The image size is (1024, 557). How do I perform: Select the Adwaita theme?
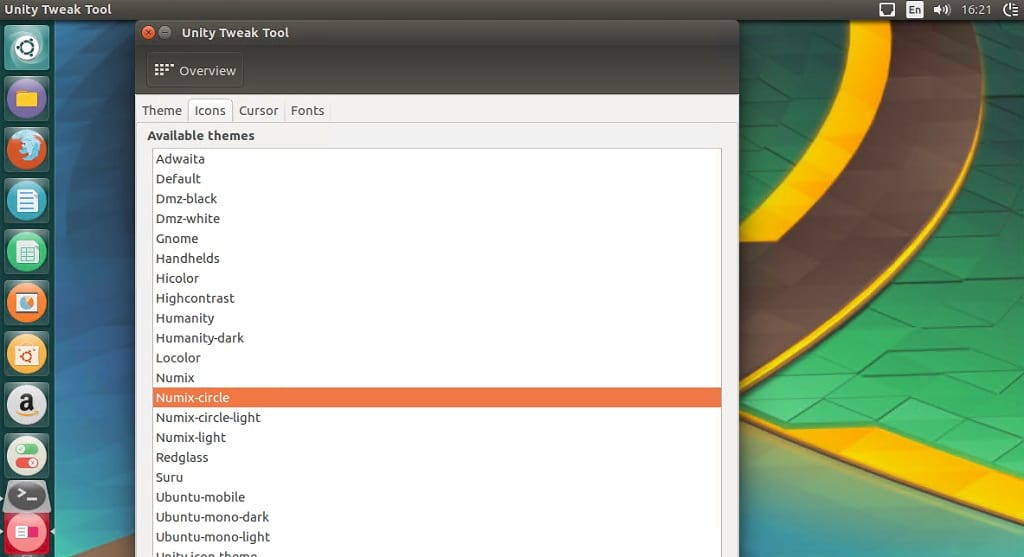[x=437, y=159]
